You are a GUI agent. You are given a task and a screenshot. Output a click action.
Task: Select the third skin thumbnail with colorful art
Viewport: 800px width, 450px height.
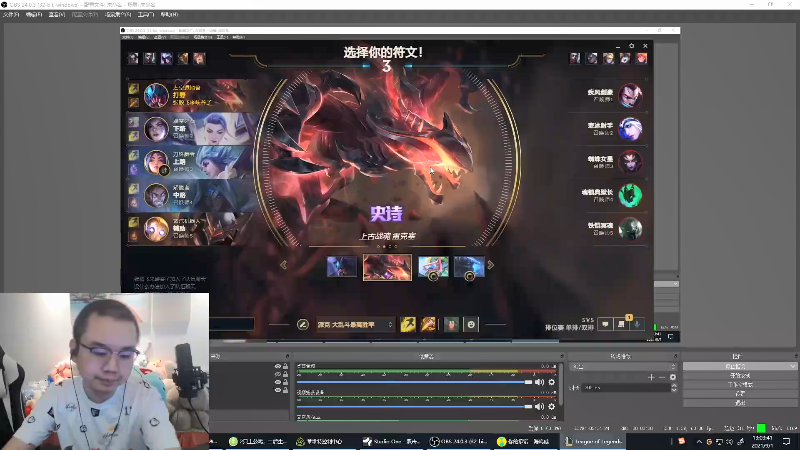(433, 267)
